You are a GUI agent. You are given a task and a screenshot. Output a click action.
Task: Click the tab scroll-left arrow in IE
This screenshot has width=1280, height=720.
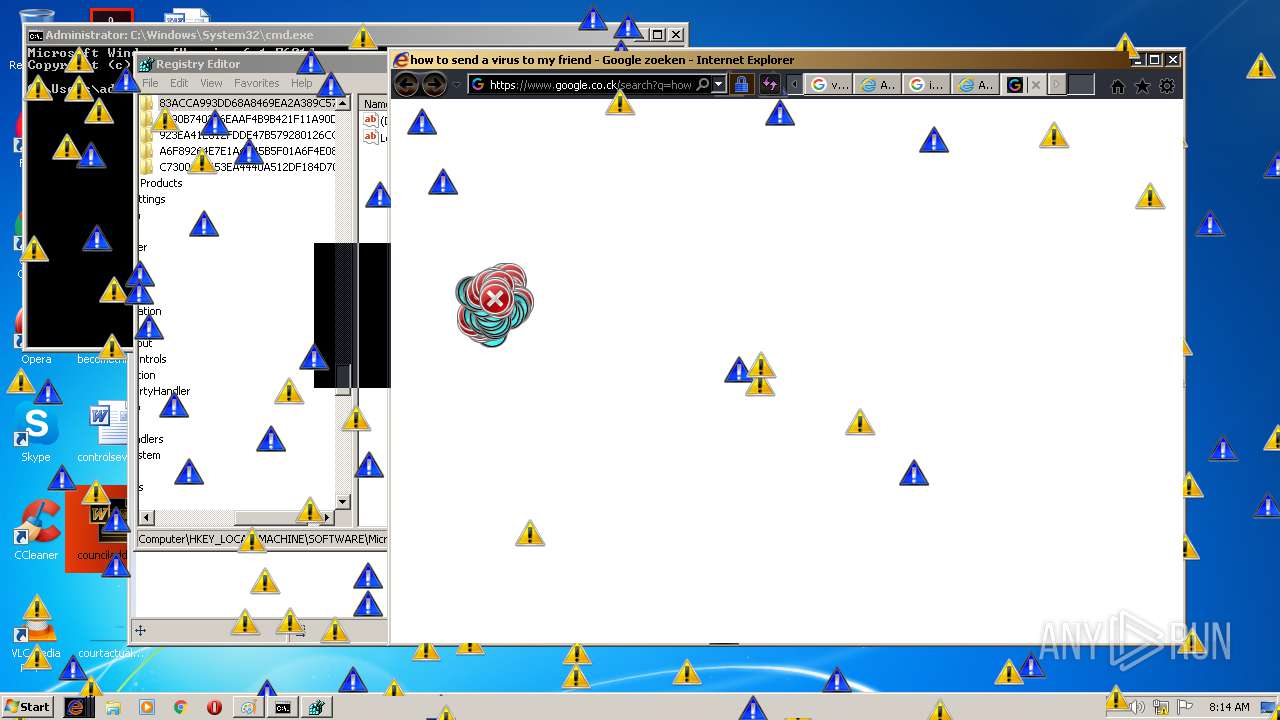click(x=794, y=85)
